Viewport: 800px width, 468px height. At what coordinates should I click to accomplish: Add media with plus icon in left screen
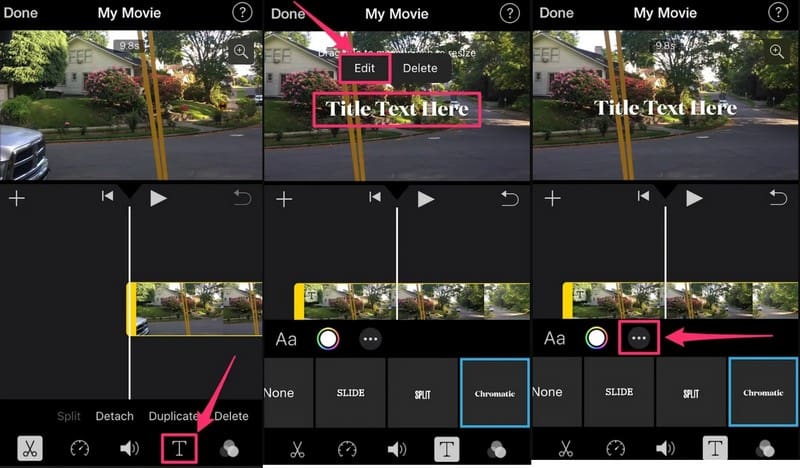pyautogui.click(x=17, y=198)
